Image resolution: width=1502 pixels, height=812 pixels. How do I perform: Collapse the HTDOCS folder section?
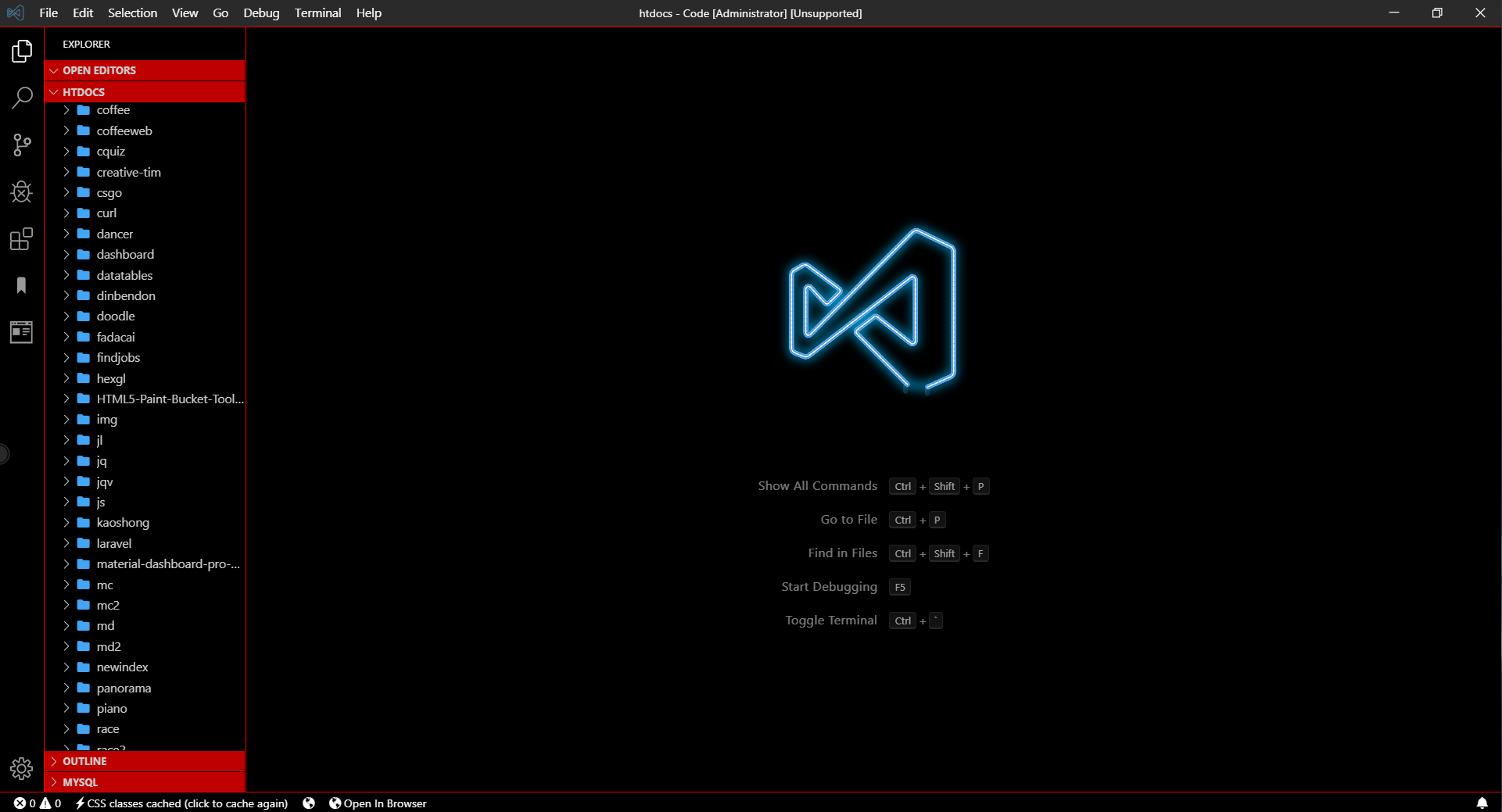click(x=145, y=92)
